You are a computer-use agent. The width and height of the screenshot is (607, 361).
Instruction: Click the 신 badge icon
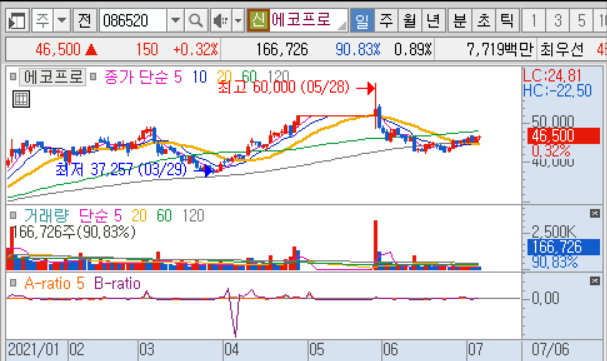pos(258,20)
